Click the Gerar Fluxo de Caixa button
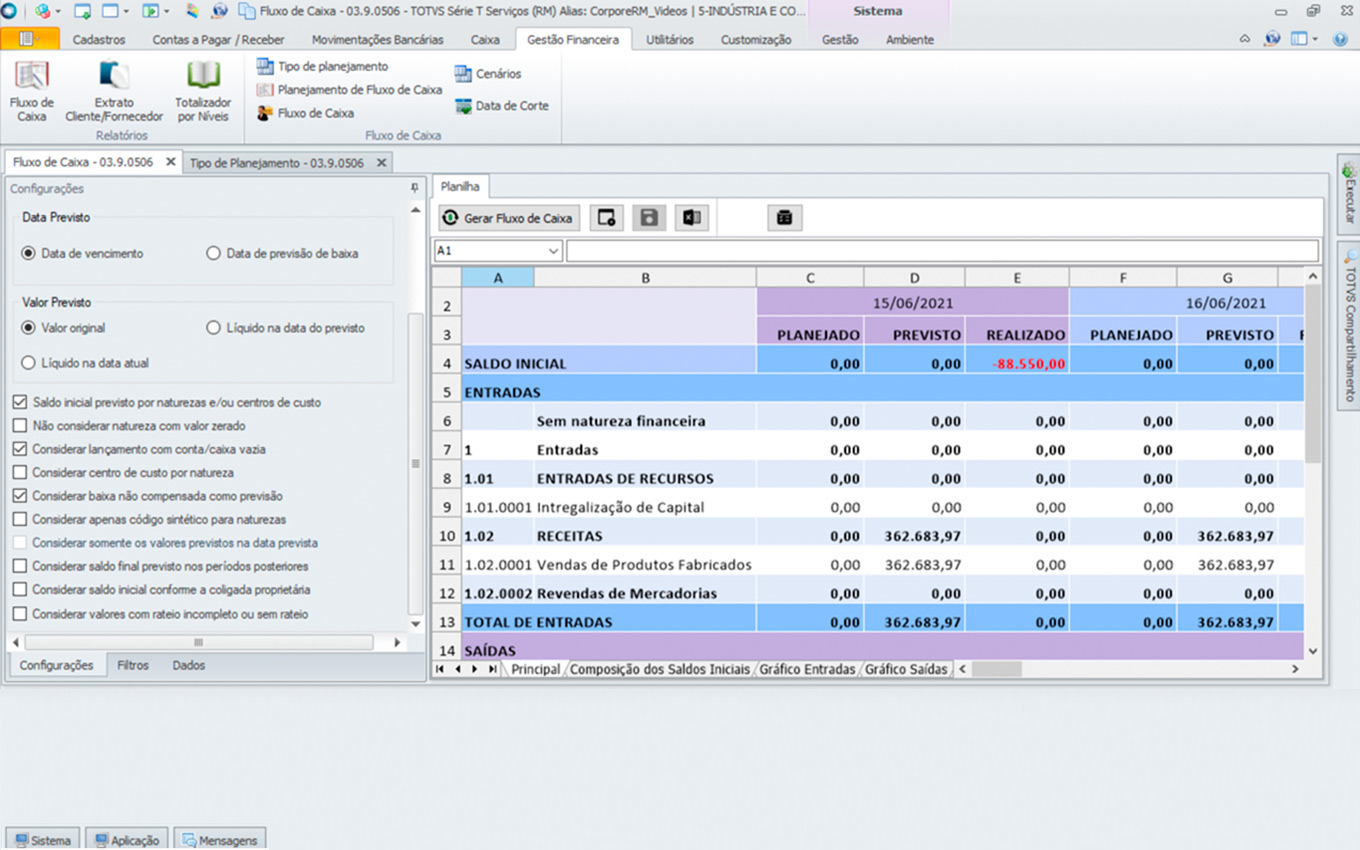This screenshot has height=850, width=1360. pyautogui.click(x=509, y=218)
